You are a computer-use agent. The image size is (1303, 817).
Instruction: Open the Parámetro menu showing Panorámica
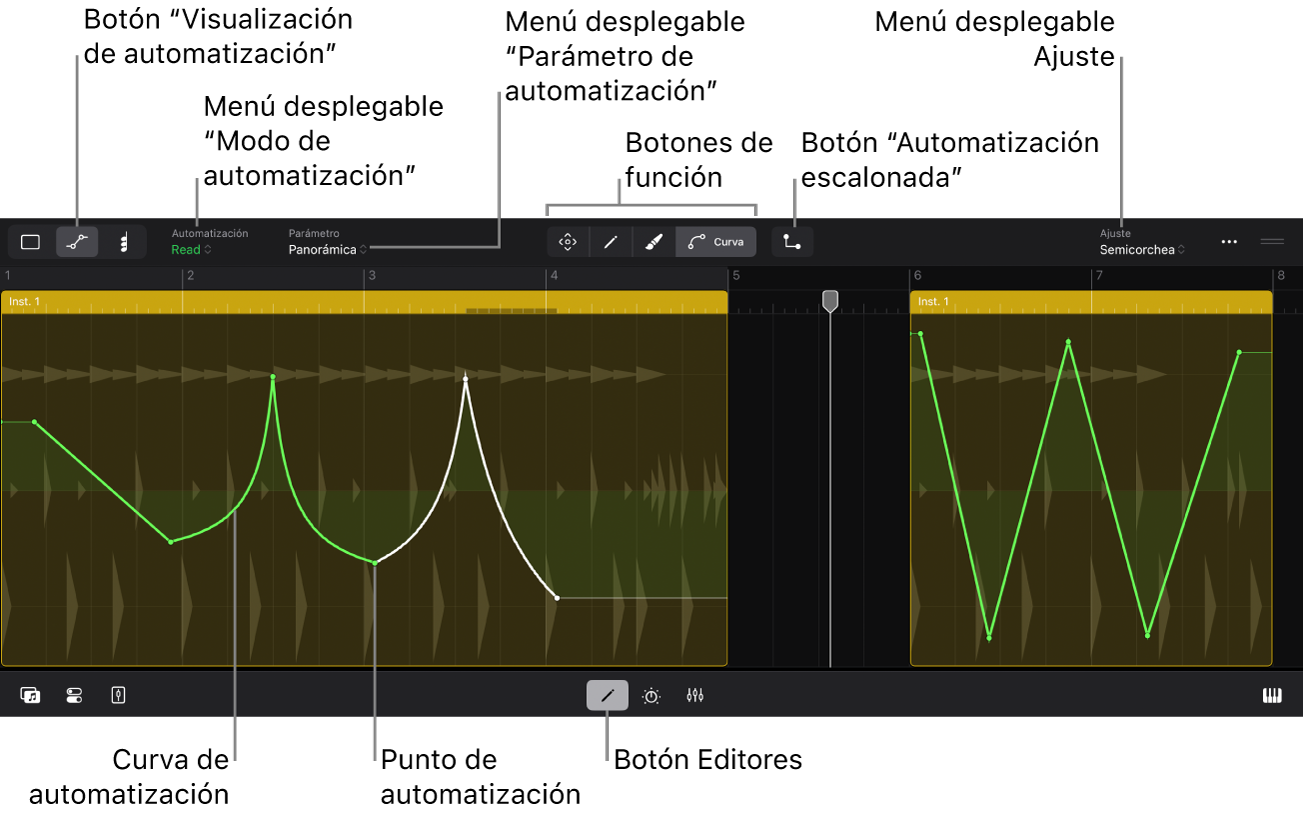[328, 250]
